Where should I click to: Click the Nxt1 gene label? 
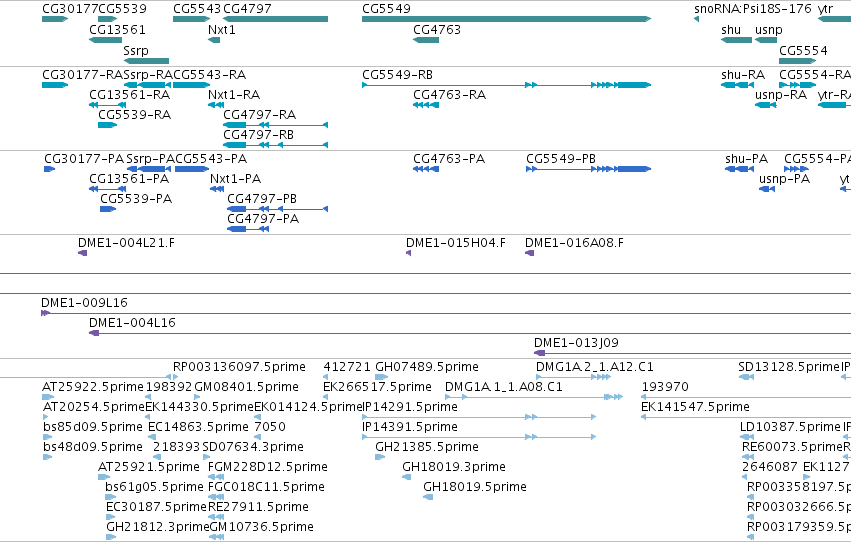(222, 30)
